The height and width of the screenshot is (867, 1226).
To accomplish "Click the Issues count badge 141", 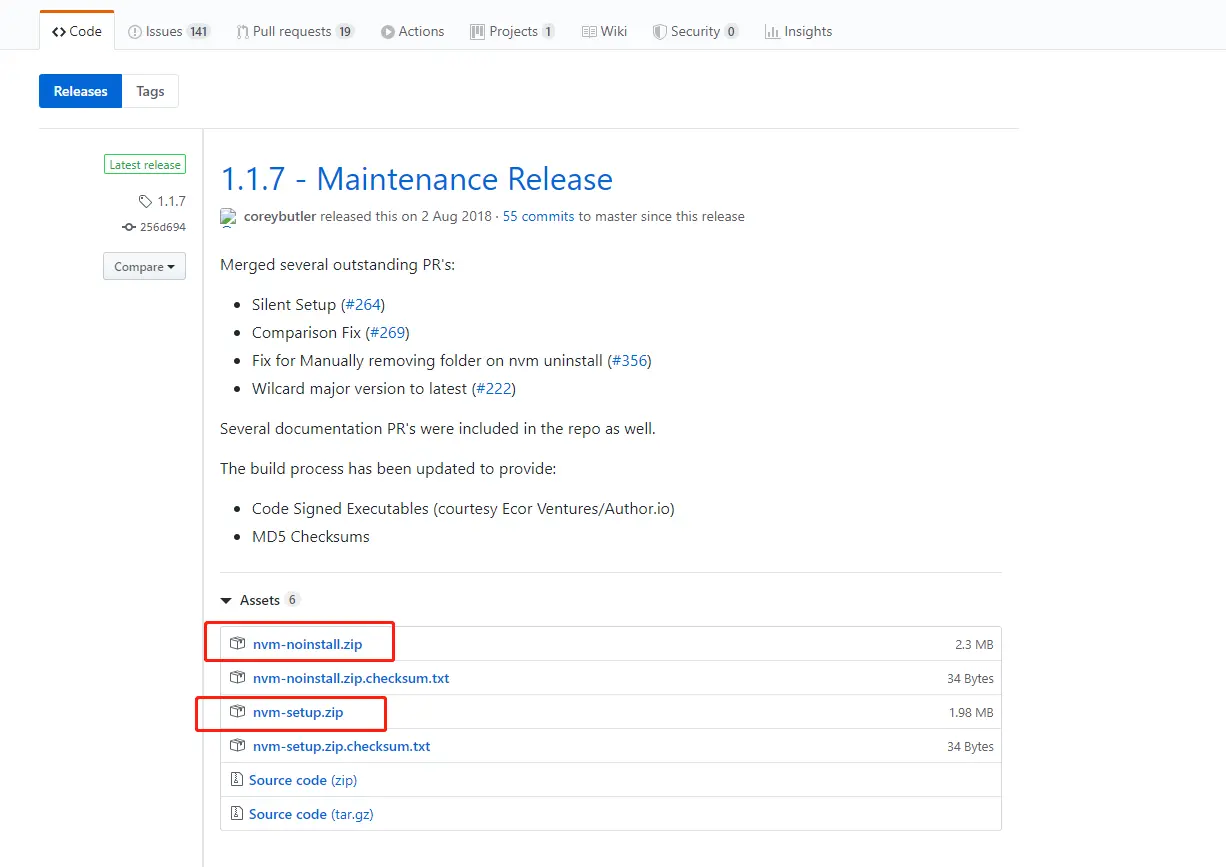I will (198, 31).
